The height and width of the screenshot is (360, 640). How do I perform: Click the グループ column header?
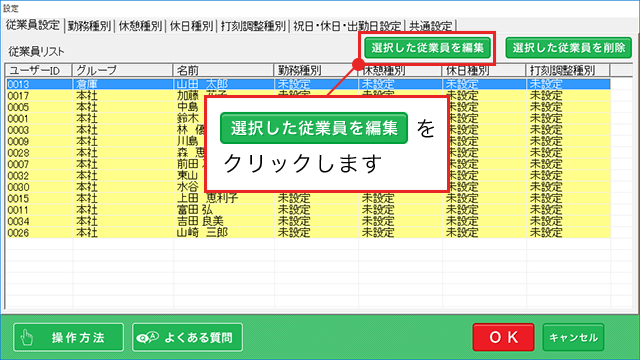click(123, 70)
